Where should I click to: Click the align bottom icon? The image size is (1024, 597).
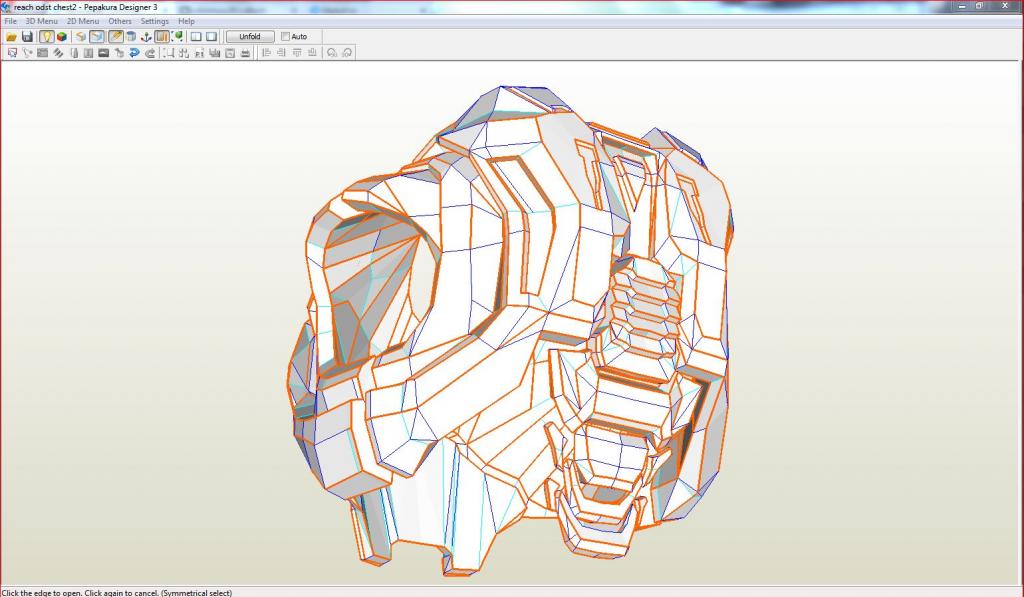click(x=312, y=53)
